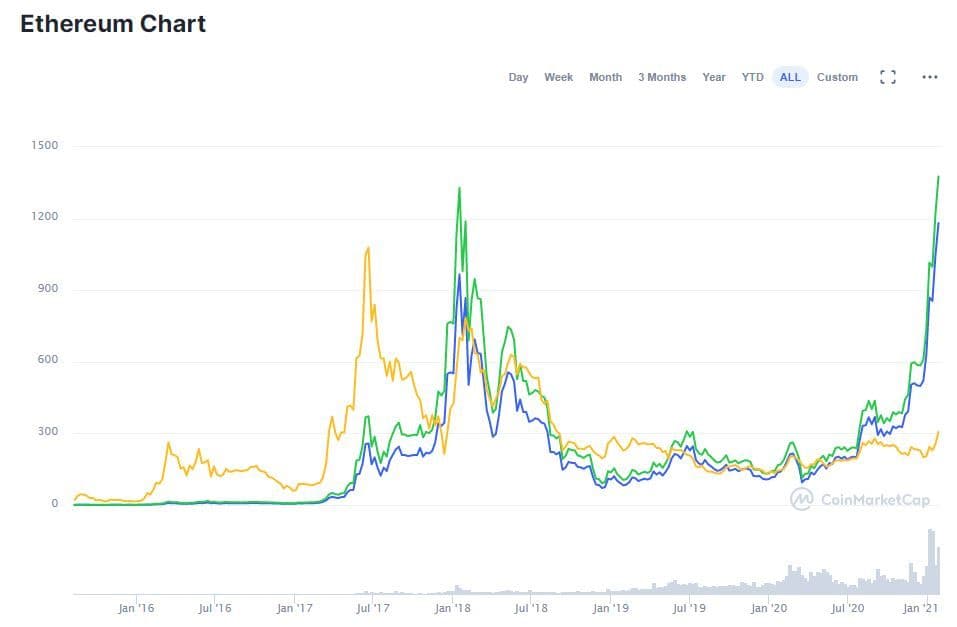Show the Month time range
This screenshot has width=957, height=627.
(605, 77)
